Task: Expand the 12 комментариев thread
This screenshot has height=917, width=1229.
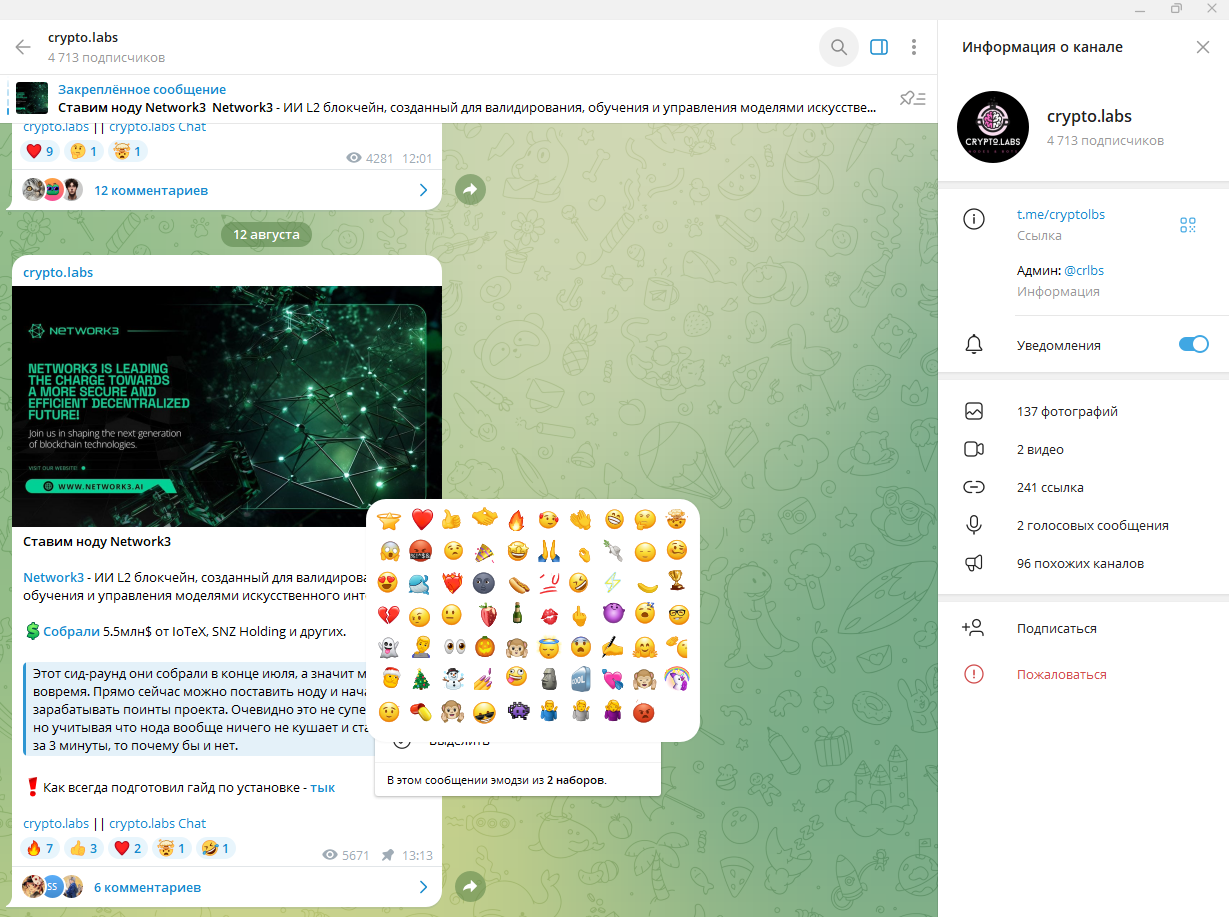Action: (227, 190)
